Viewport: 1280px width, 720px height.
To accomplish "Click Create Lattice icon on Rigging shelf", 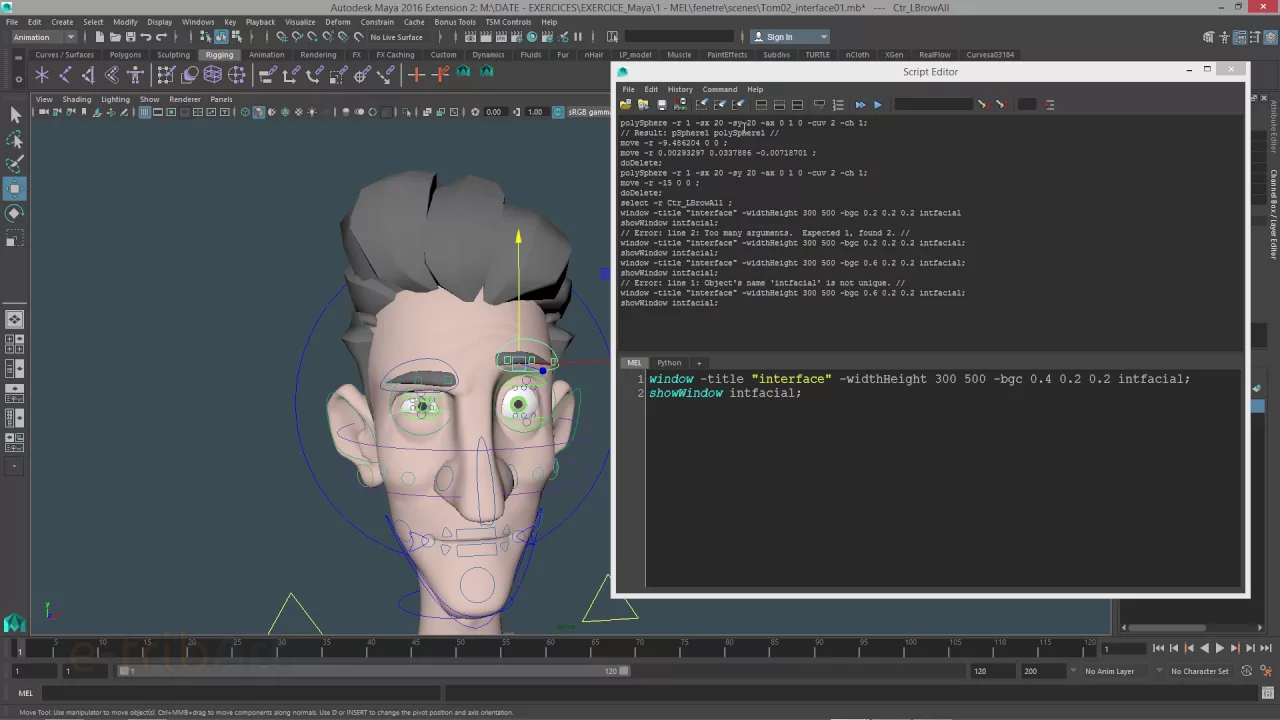I will click(213, 75).
